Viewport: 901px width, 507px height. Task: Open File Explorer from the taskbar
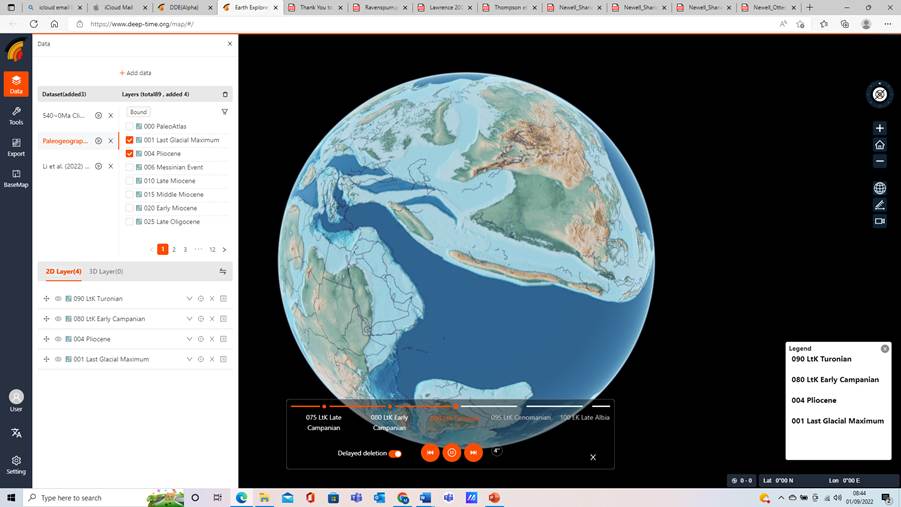pyautogui.click(x=264, y=498)
